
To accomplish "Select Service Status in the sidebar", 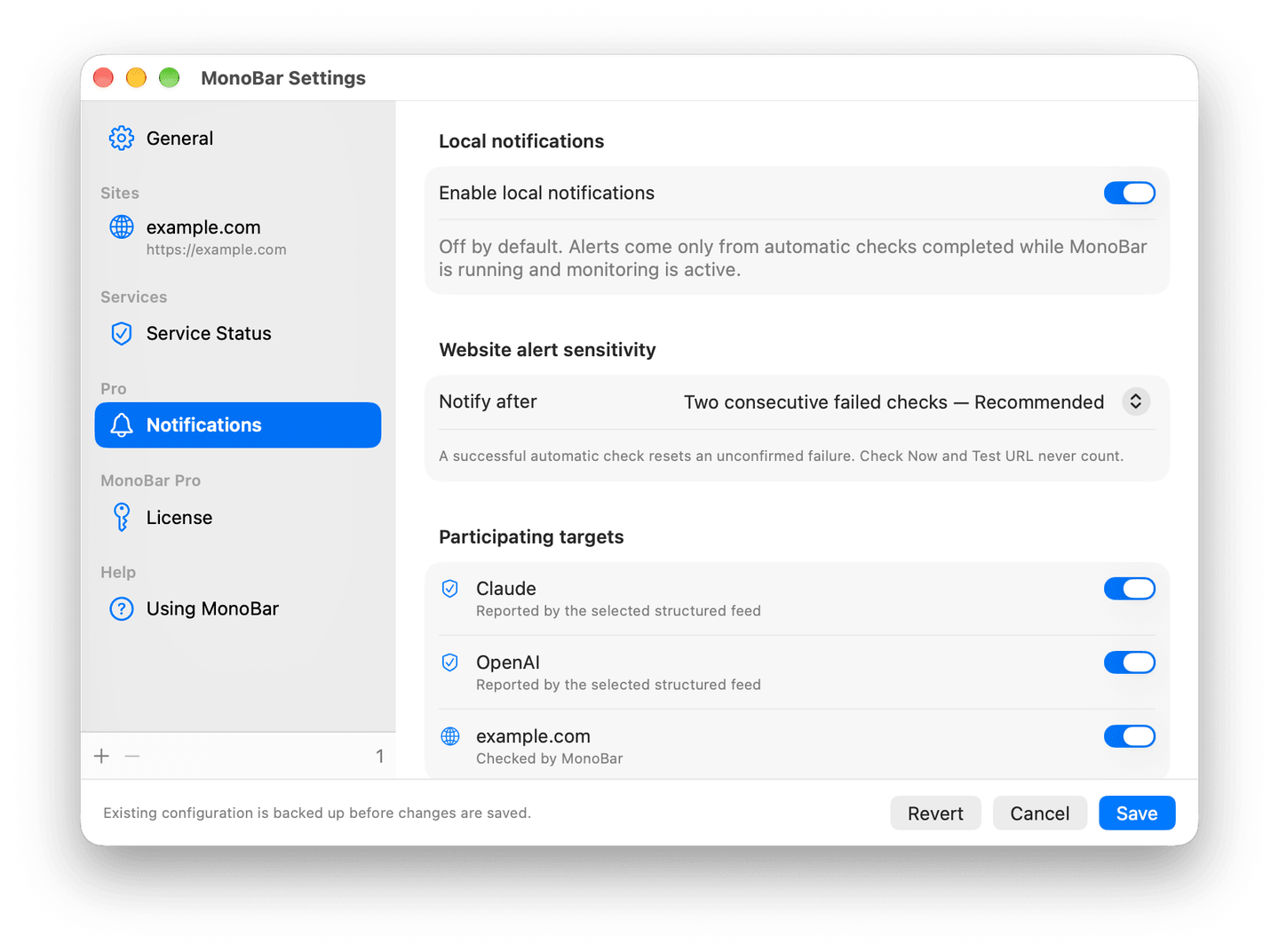I will [238, 334].
